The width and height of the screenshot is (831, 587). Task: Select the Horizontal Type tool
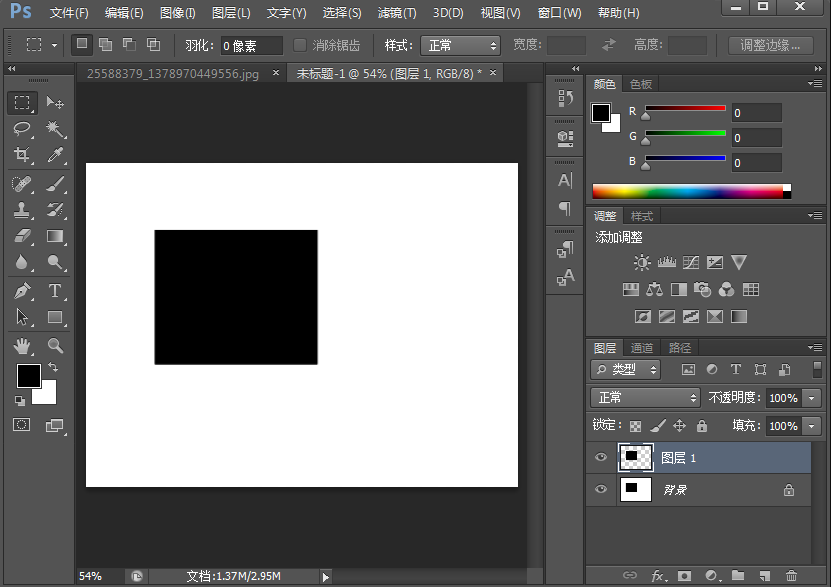pos(55,291)
